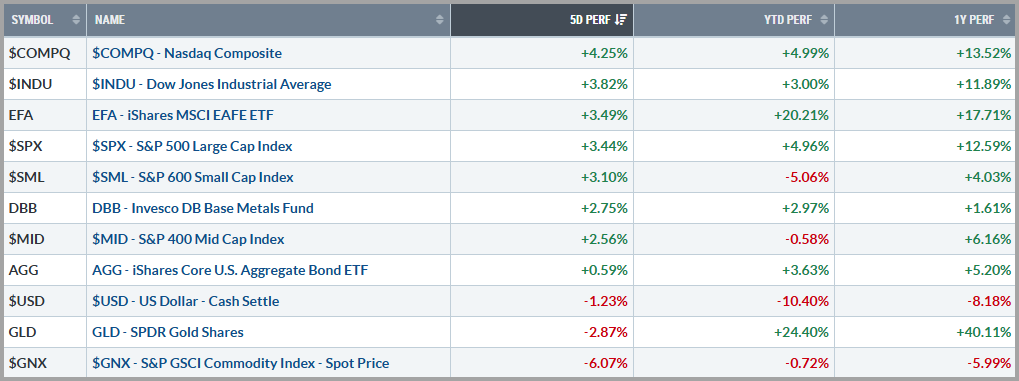
Task: Open $GNX - S&P GSCI Commodity Index link
Action: (241, 363)
